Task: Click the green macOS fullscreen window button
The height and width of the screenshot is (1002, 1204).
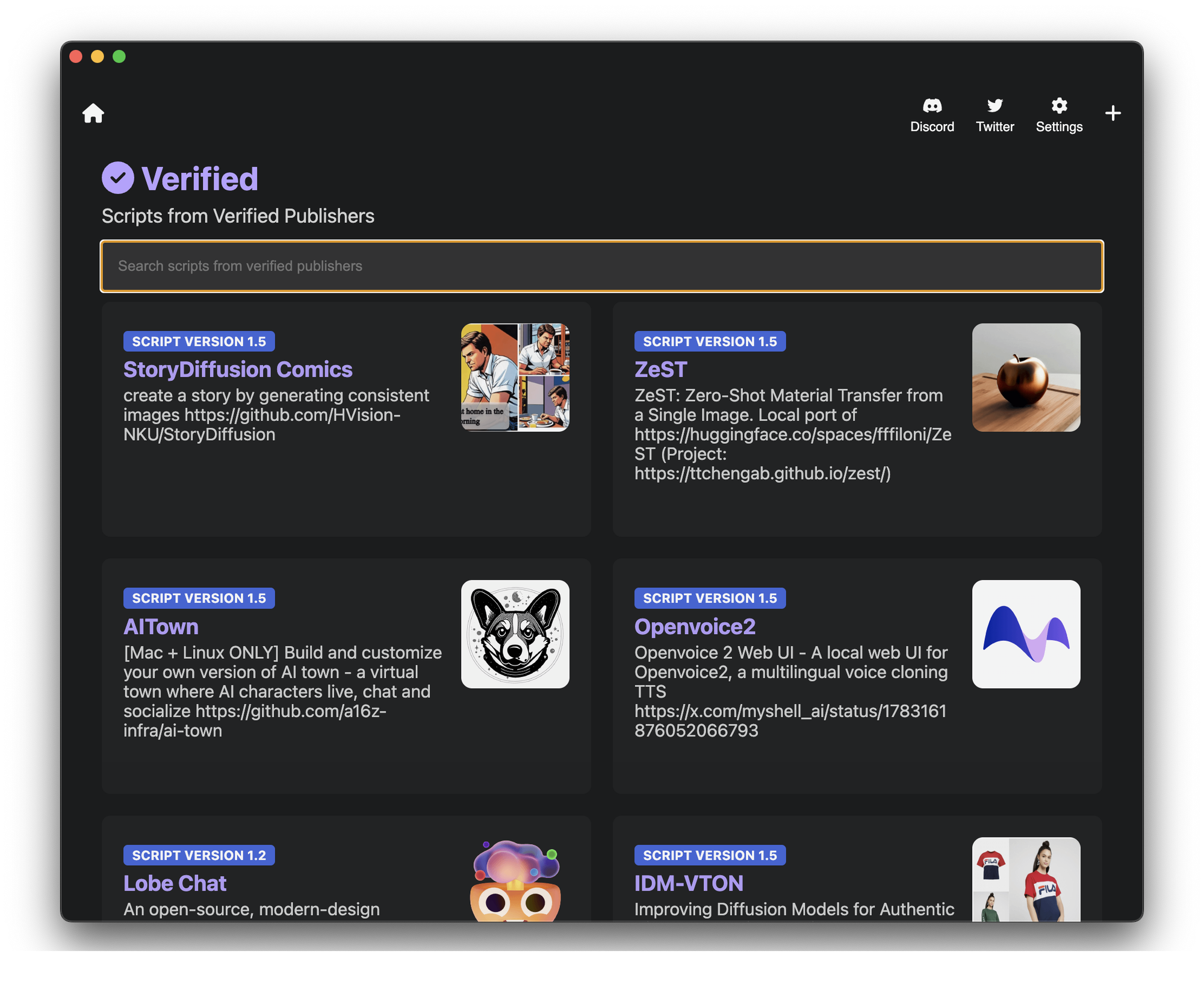Action: (x=119, y=57)
